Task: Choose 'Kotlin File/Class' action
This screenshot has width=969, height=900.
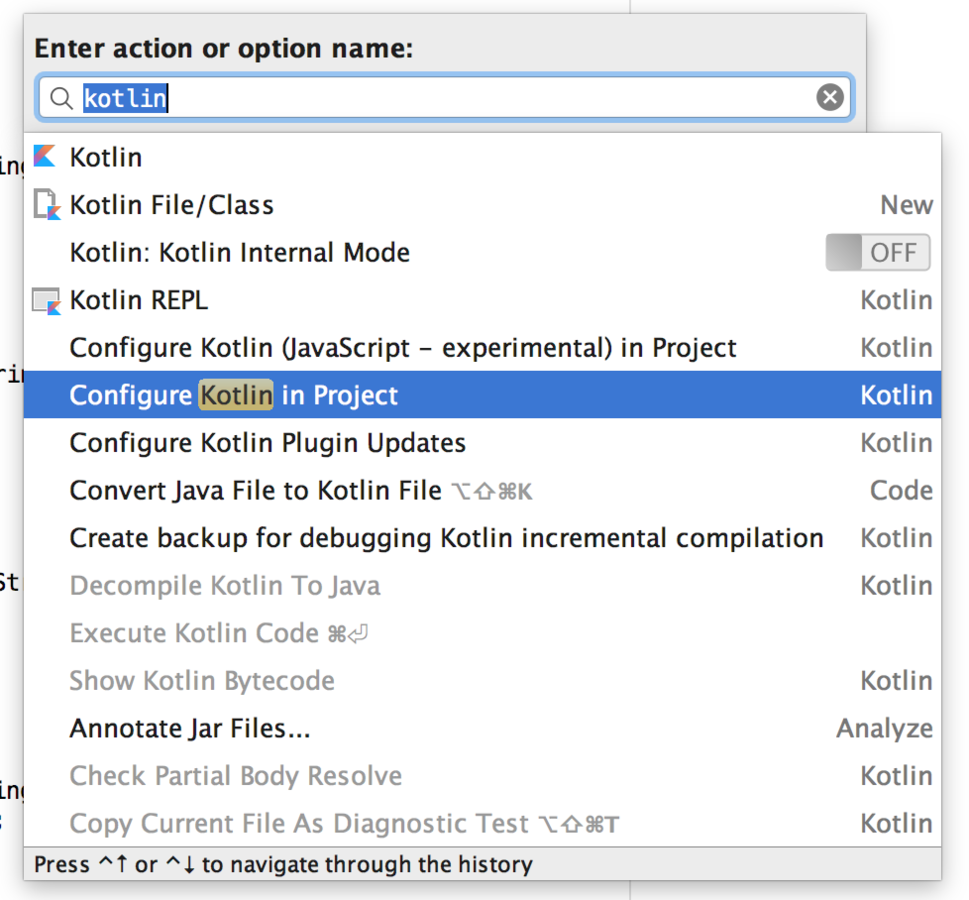Action: pyautogui.click(x=482, y=205)
